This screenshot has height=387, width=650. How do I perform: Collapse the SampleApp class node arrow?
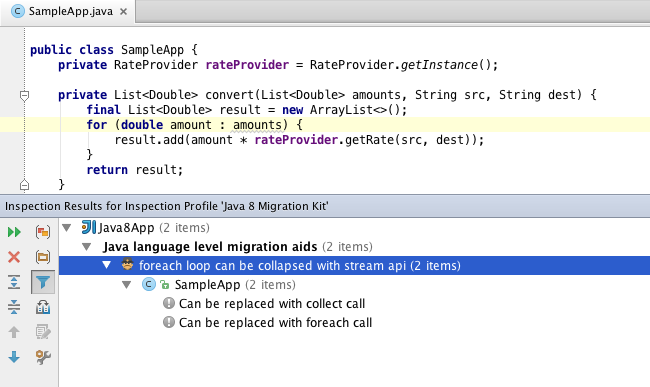(x=127, y=285)
